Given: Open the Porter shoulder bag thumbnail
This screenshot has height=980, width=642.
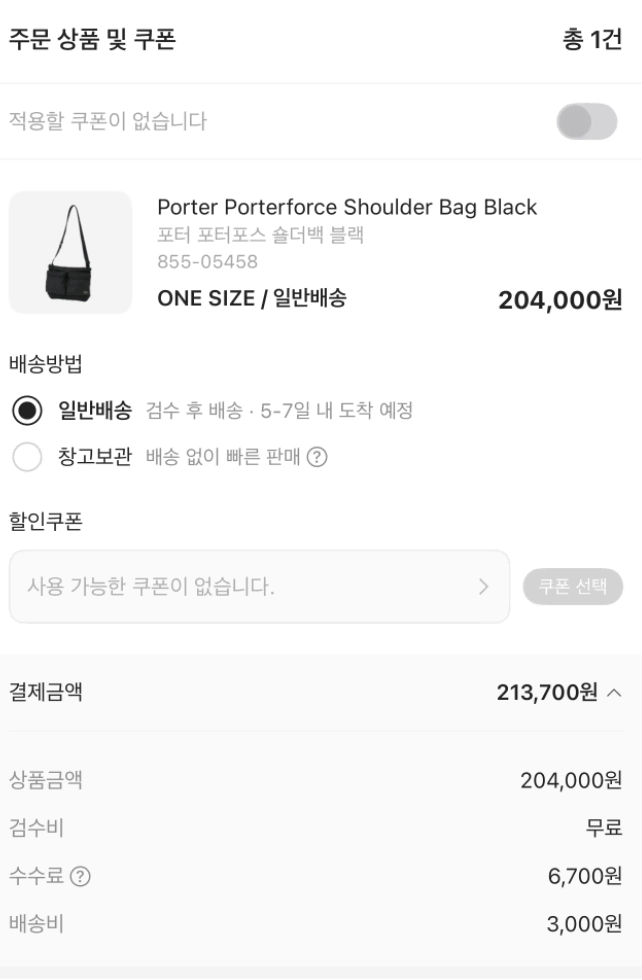Looking at the screenshot, I should click(71, 252).
